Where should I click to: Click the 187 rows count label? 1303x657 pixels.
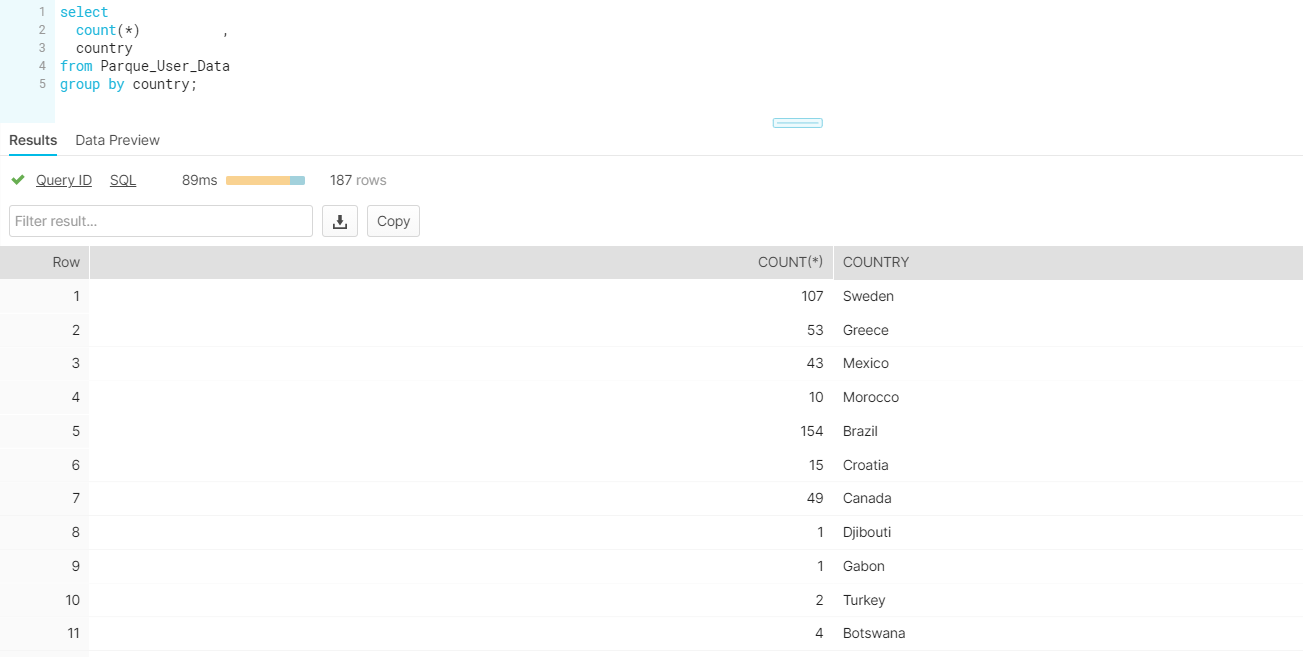[x=358, y=180]
